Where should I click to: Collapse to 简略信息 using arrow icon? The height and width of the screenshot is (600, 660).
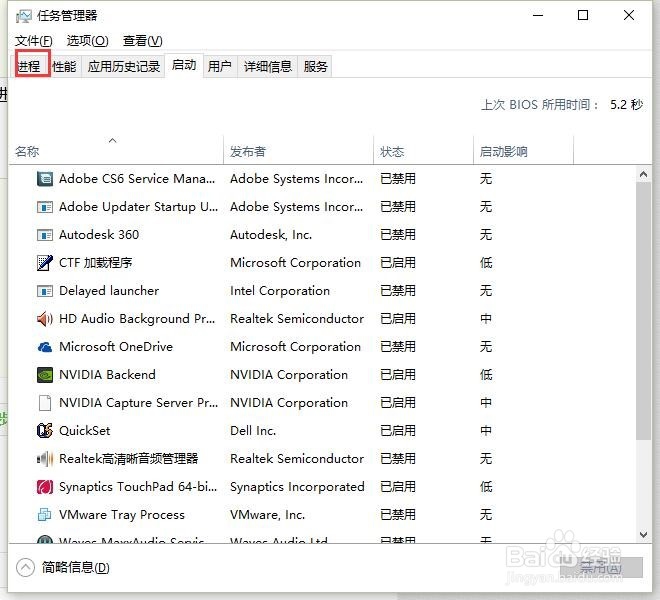point(25,567)
